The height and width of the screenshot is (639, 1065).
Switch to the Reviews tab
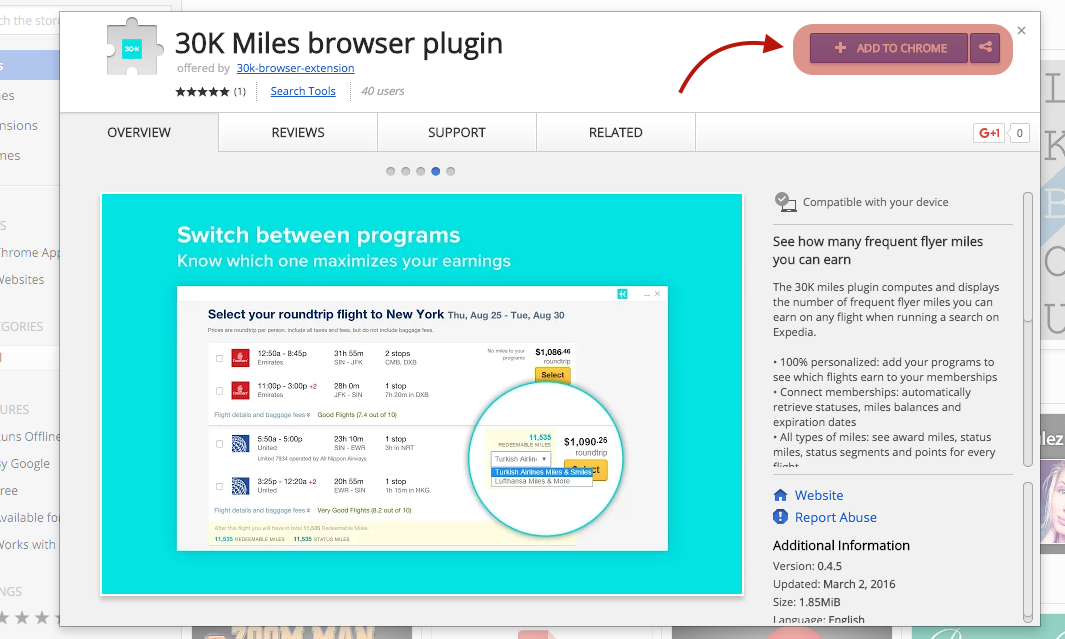[x=298, y=132]
